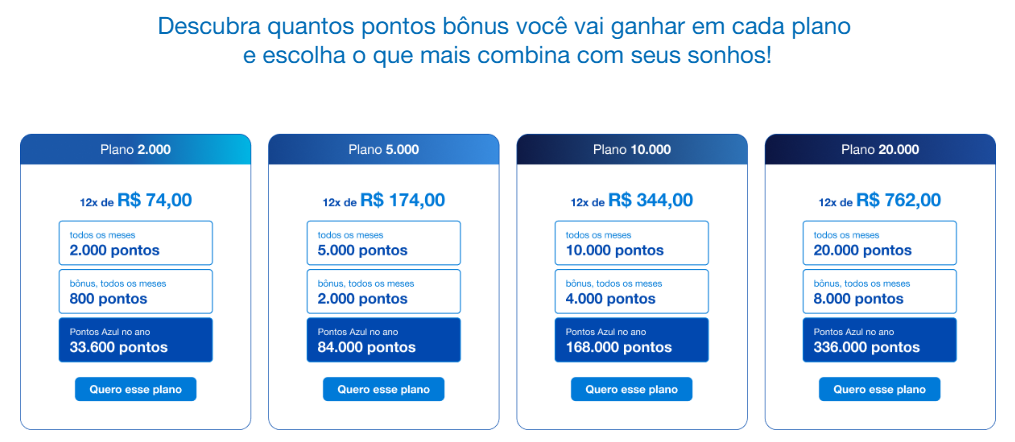Select the 12x de R$ 174,00 price
Viewport: 1015px width, 442px height.
(383, 200)
